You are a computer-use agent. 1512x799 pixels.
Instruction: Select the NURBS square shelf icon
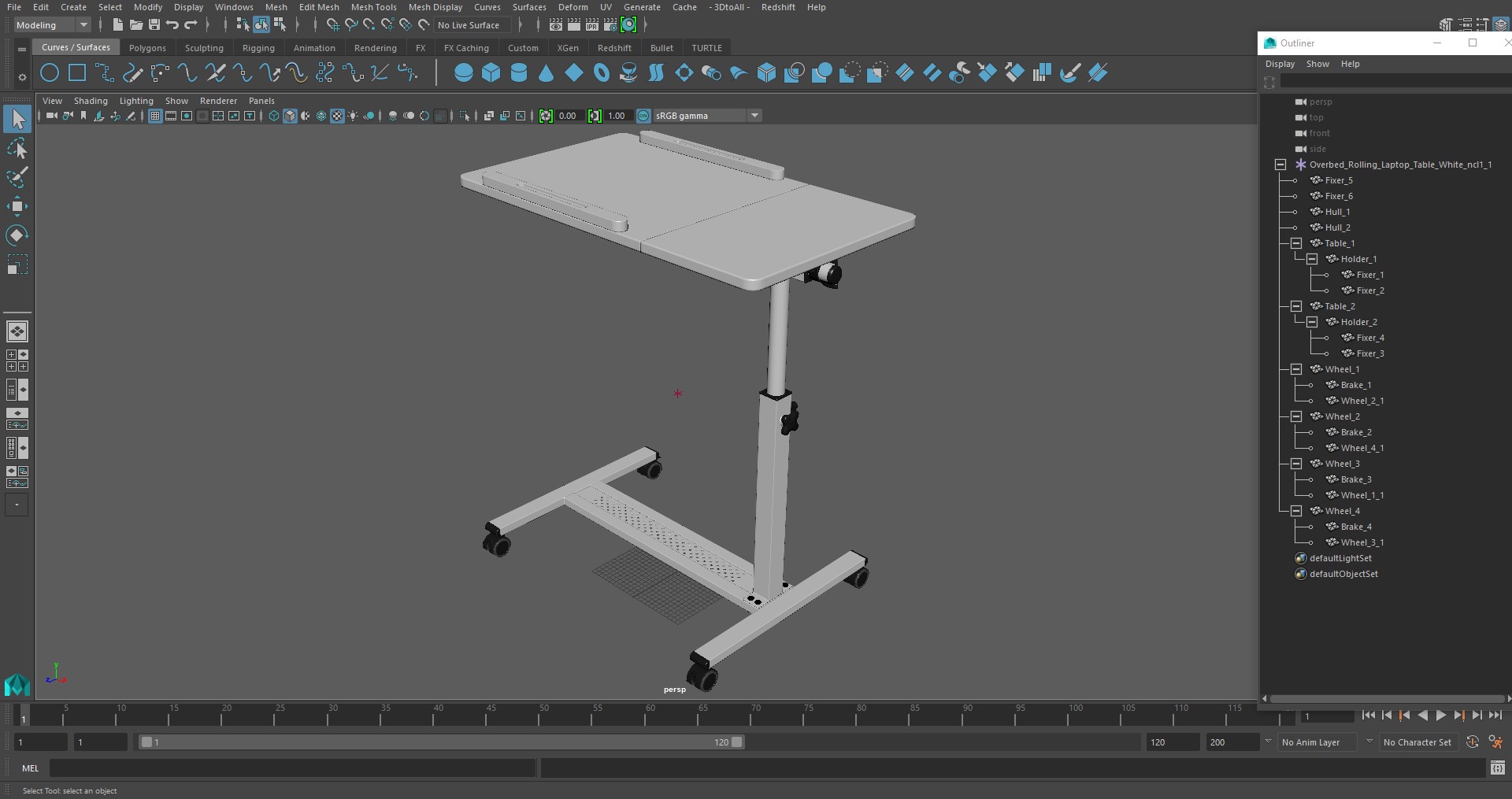pos(77,73)
